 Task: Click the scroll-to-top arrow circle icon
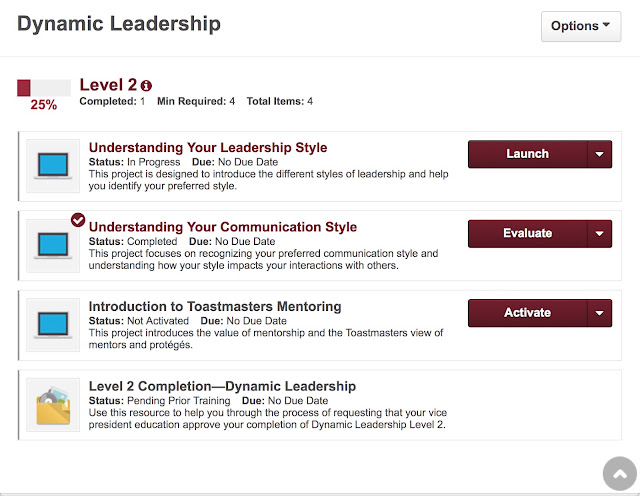coord(620,474)
